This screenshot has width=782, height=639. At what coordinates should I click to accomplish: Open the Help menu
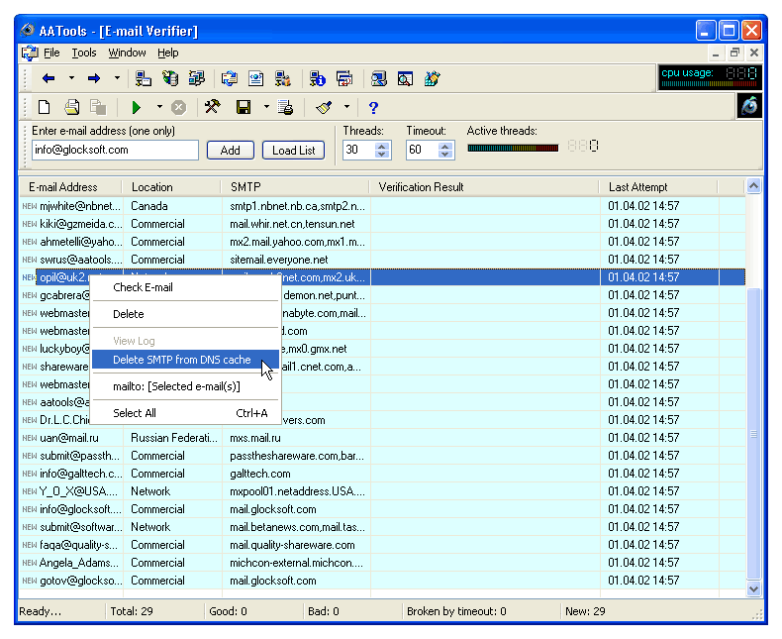(x=168, y=53)
